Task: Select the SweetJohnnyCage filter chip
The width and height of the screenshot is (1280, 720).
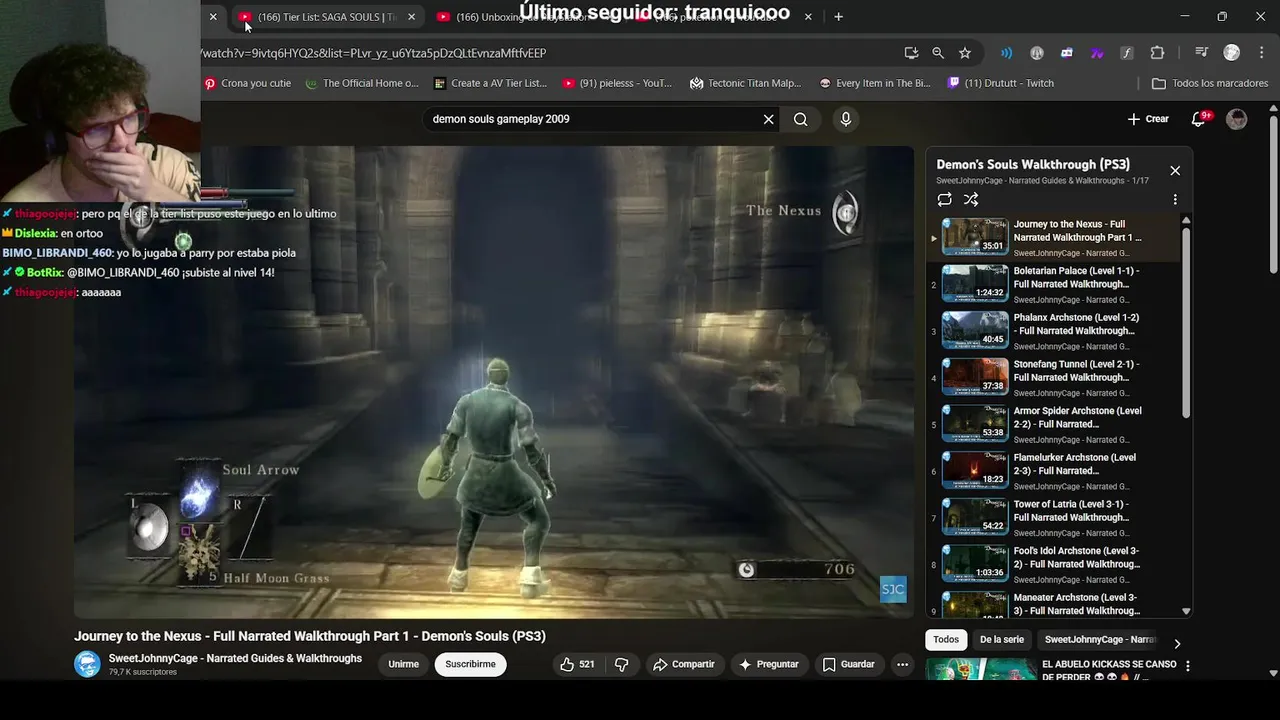Action: point(1099,640)
